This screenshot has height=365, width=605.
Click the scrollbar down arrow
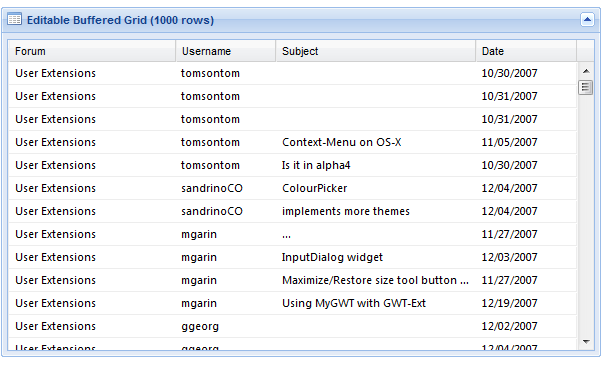pyautogui.click(x=586, y=341)
